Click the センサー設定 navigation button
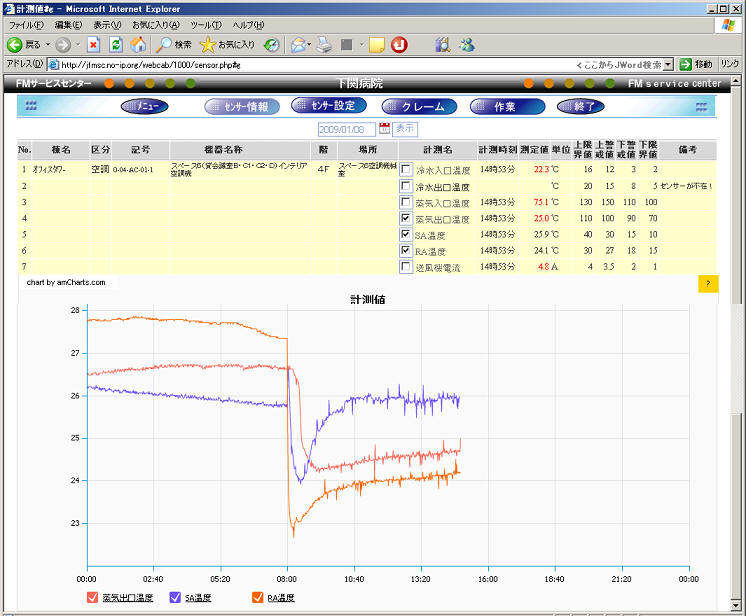The image size is (746, 616). click(329, 105)
